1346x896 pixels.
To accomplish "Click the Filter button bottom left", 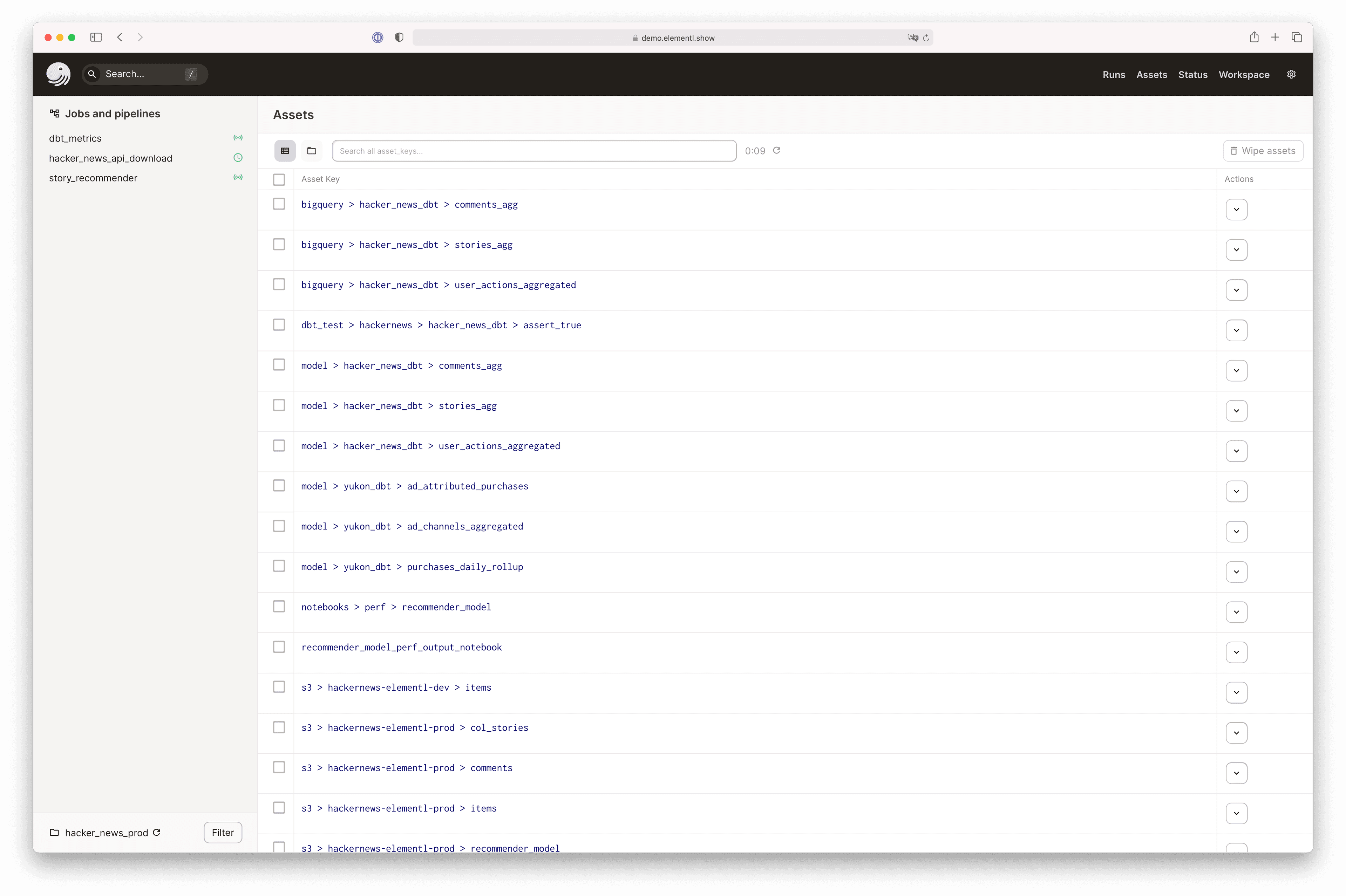I will click(222, 832).
